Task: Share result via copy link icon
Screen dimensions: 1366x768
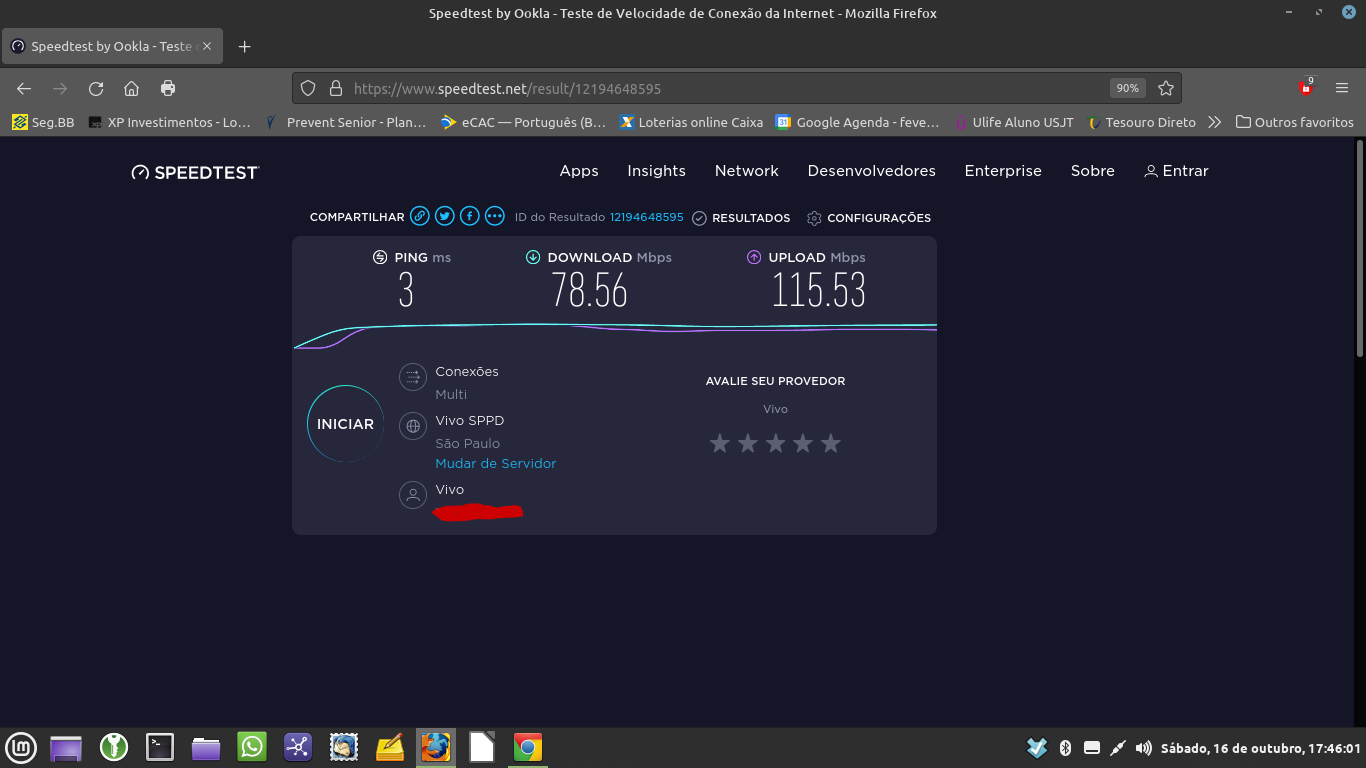Action: [420, 216]
